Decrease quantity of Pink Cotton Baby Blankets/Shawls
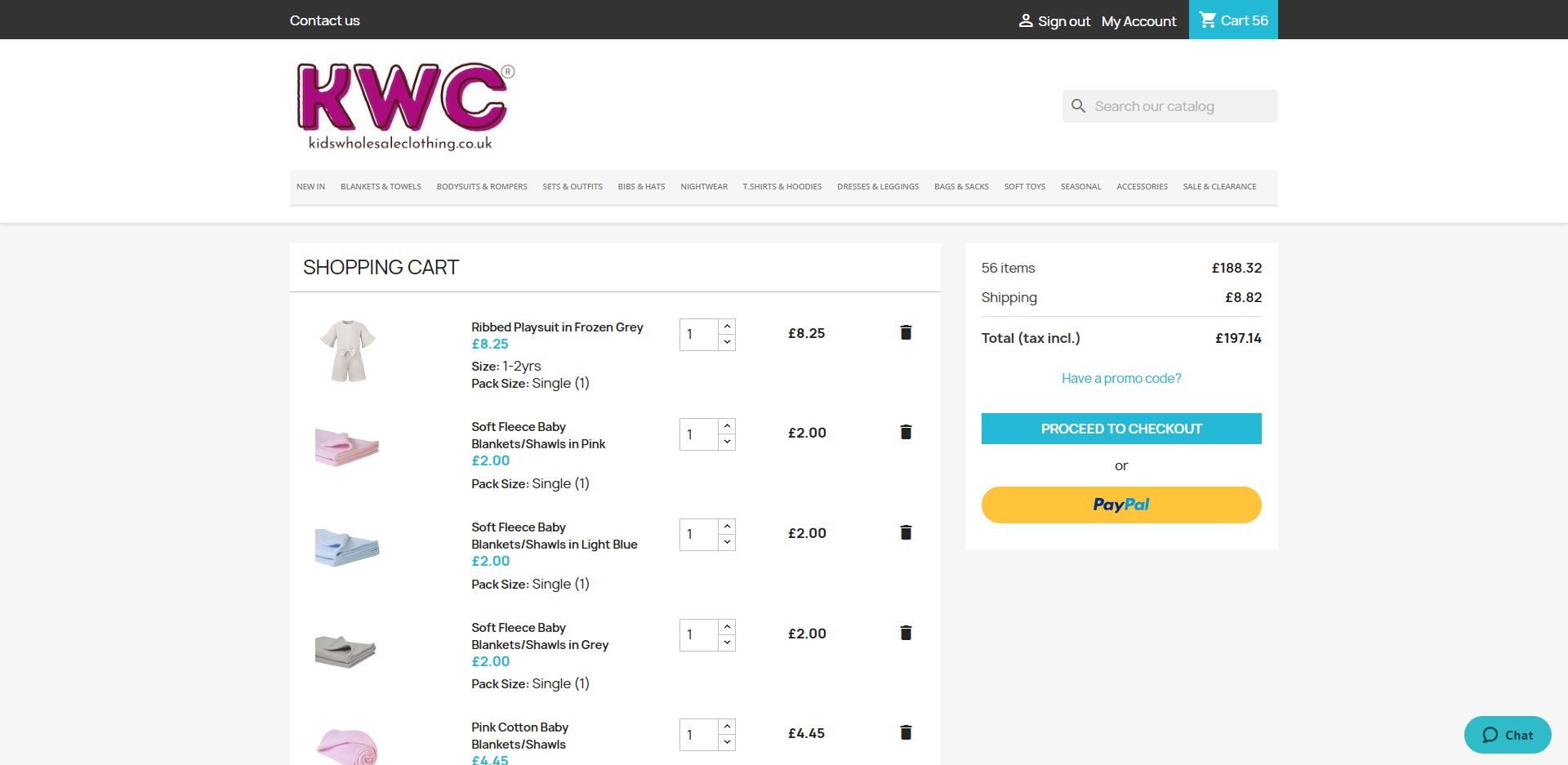1568x765 pixels. [727, 742]
